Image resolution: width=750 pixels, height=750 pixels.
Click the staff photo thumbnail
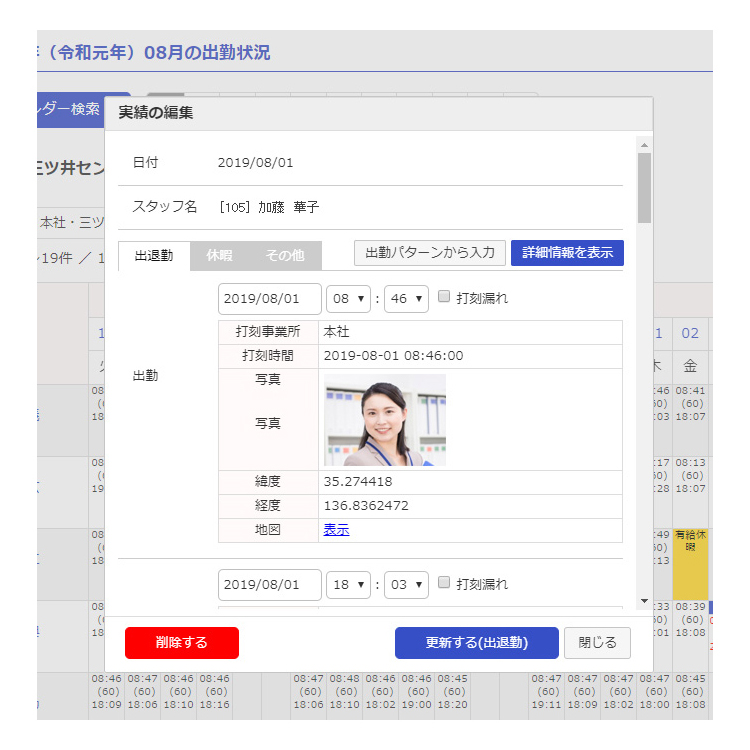coord(385,420)
